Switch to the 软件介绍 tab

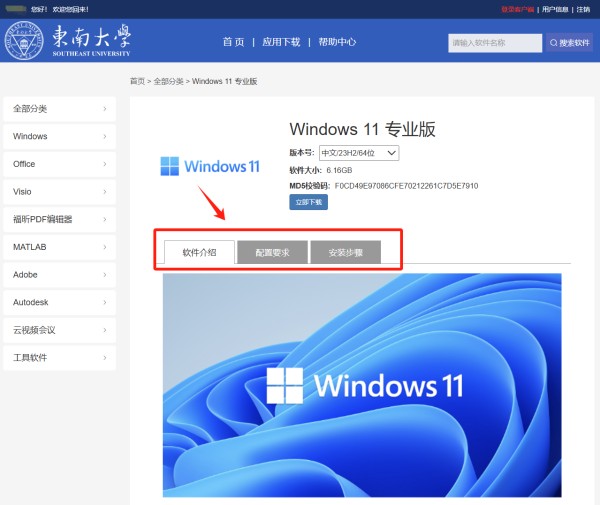tap(199, 252)
